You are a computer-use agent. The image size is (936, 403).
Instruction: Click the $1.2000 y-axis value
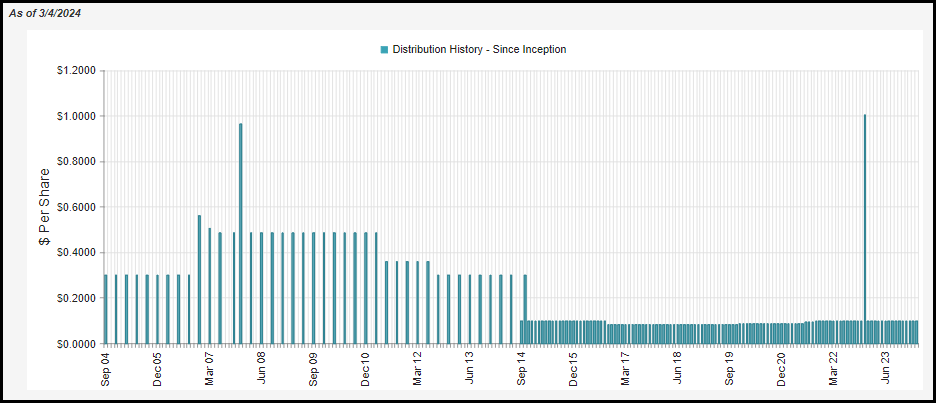78,70
